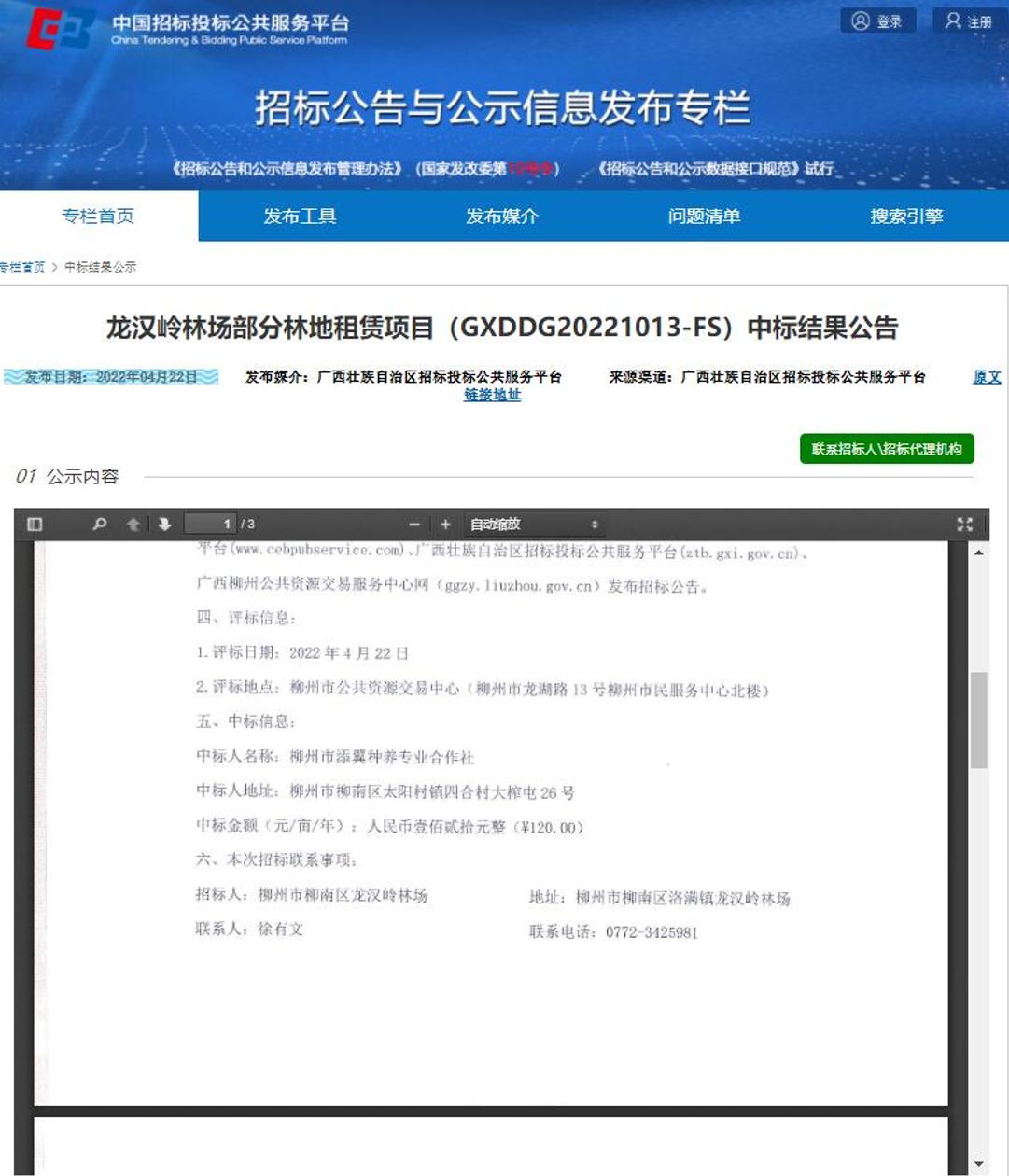This screenshot has width=1009, height=1176.
Task: Go to previous PDF page
Action: [133, 525]
